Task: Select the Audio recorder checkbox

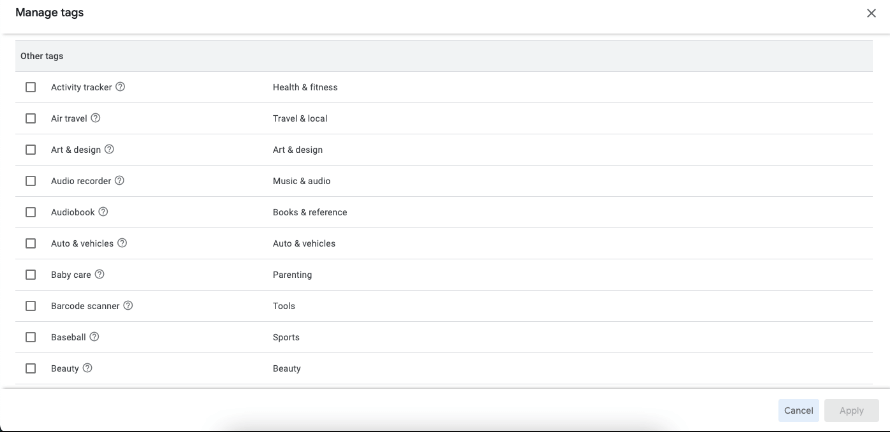Action: point(31,181)
